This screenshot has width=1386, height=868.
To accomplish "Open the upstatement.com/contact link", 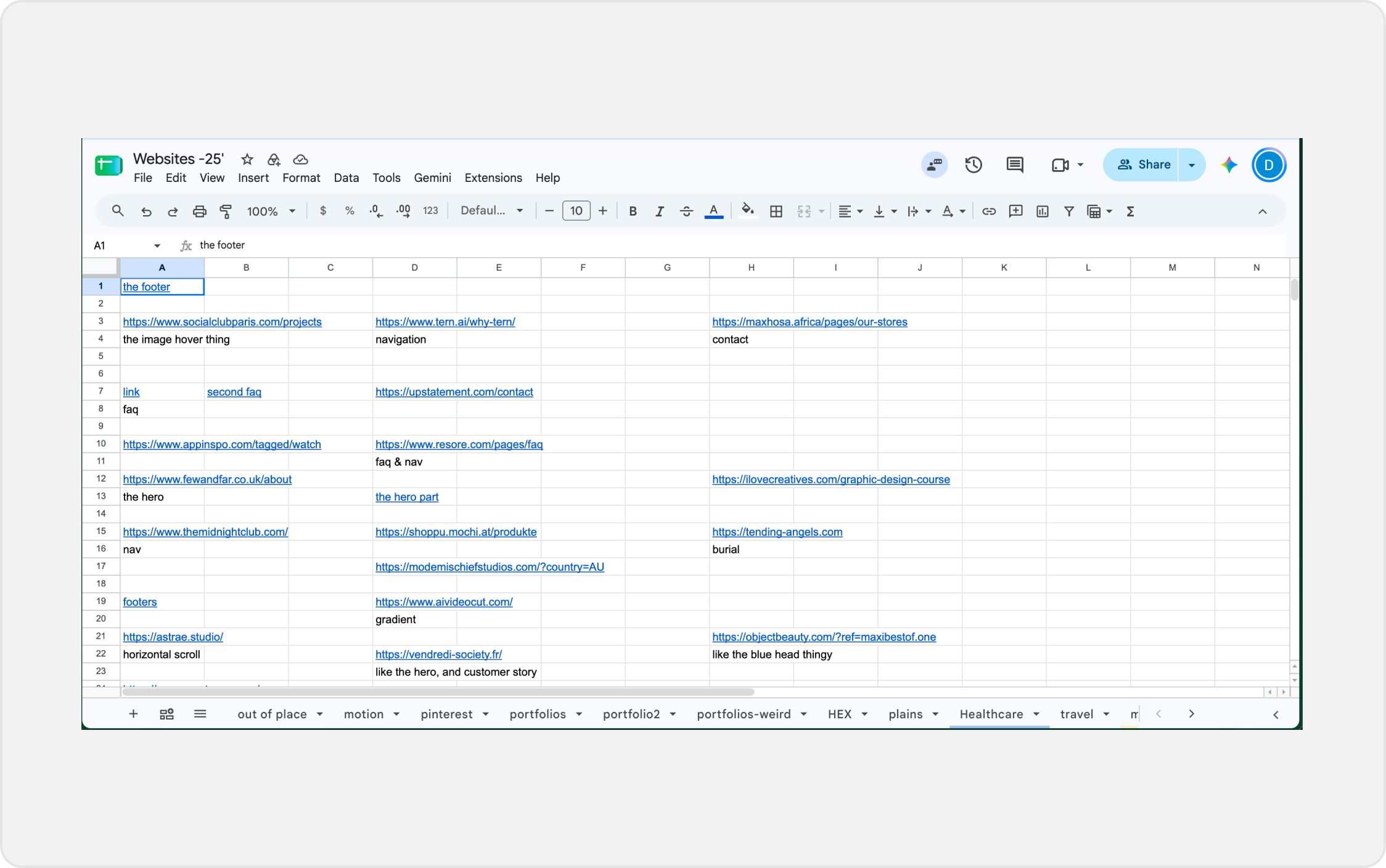I will pyautogui.click(x=454, y=392).
